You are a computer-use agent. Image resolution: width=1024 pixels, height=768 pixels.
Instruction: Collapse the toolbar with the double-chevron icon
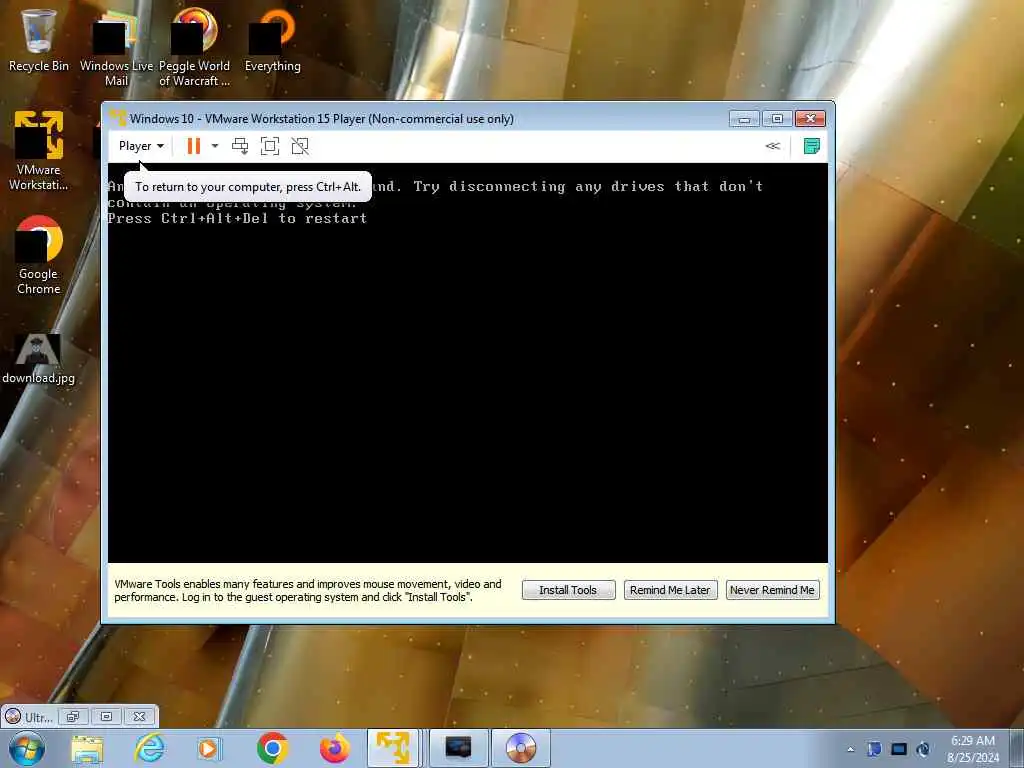click(773, 146)
